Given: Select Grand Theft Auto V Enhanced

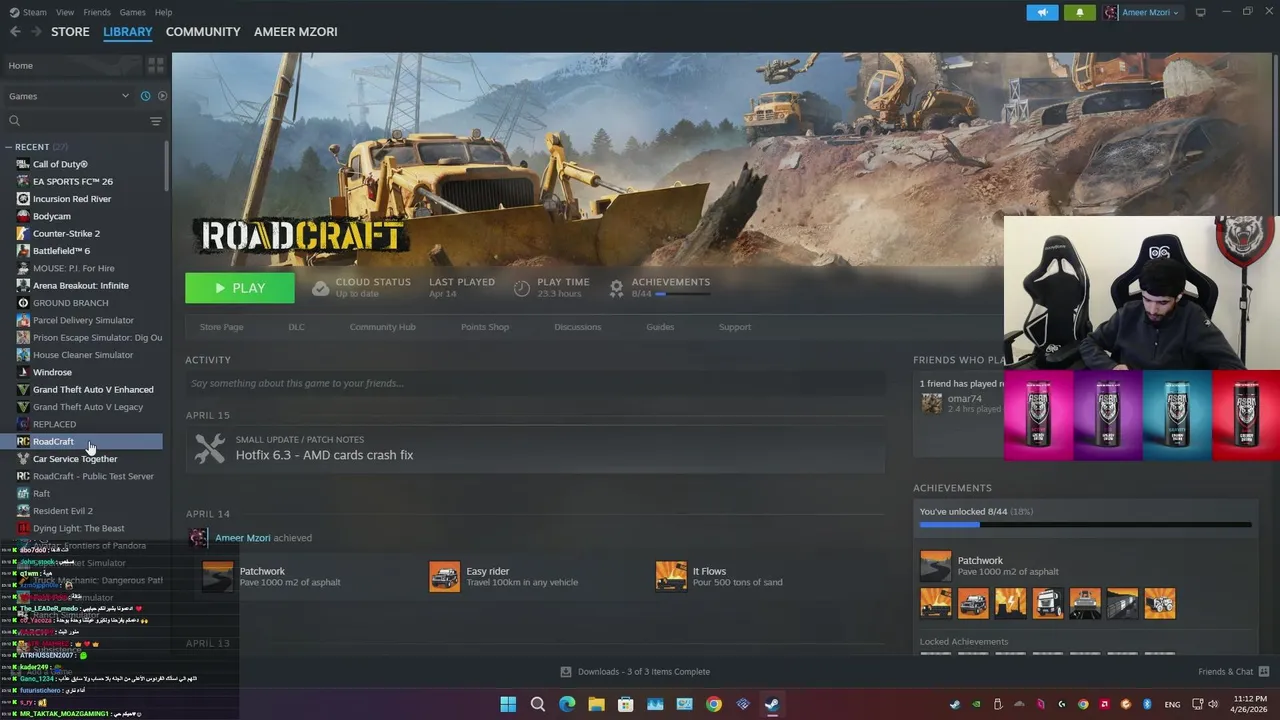Looking at the screenshot, I should (93, 389).
